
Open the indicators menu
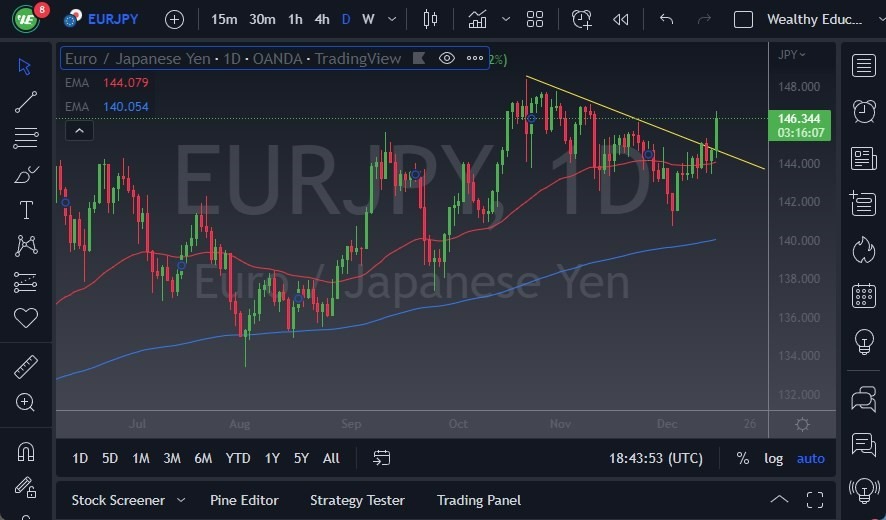click(x=477, y=19)
